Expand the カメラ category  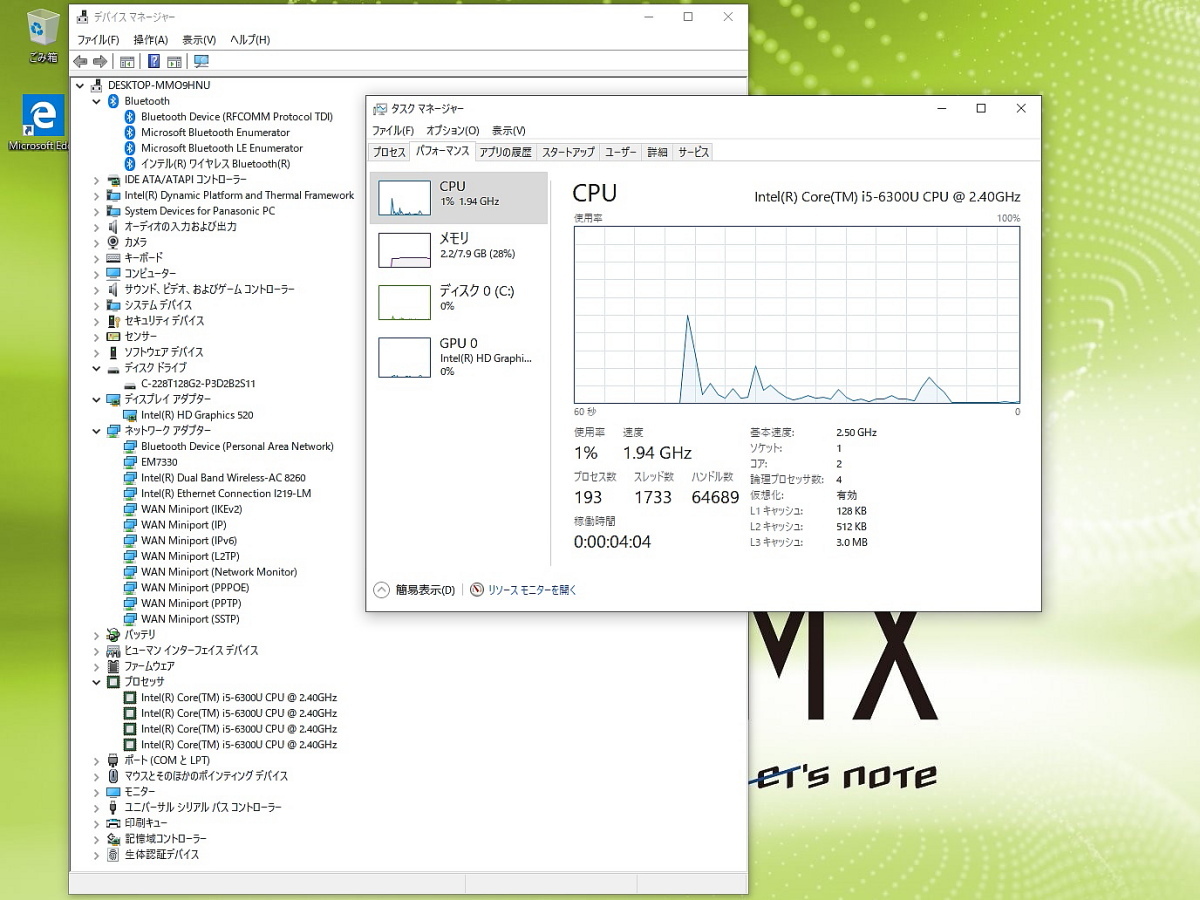[97, 242]
